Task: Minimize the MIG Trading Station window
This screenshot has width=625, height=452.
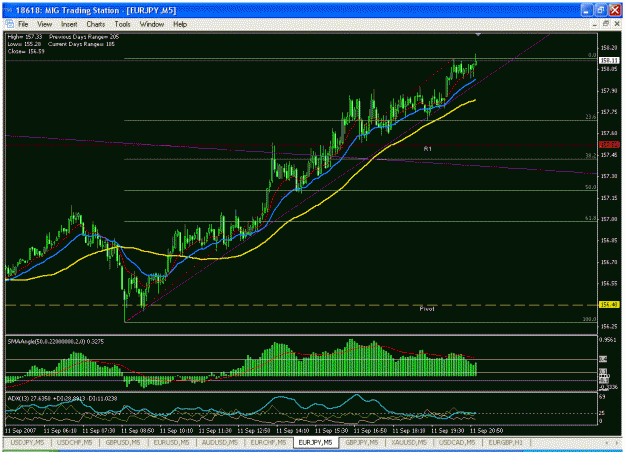Action: 587,10
